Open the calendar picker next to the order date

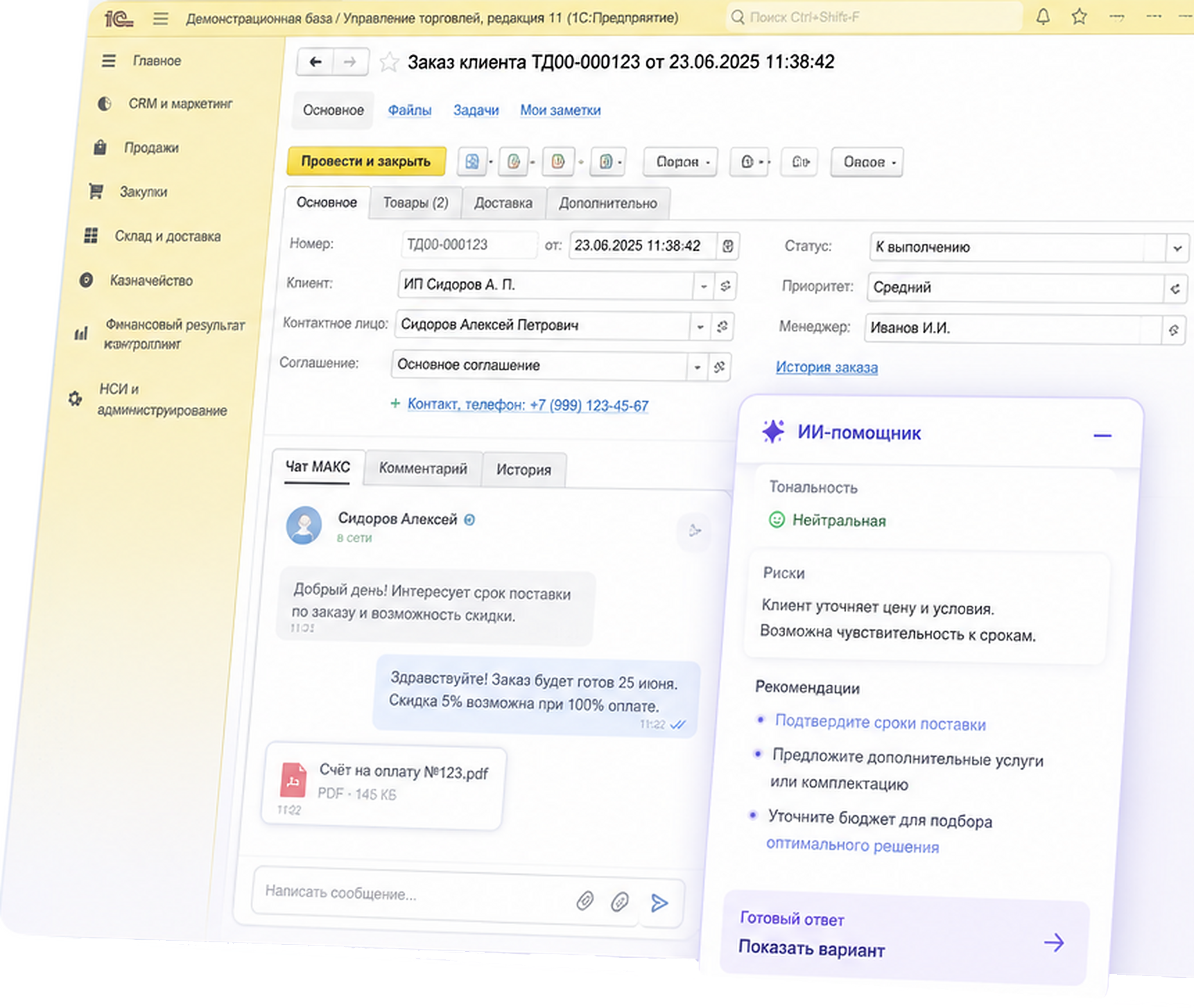(x=727, y=245)
